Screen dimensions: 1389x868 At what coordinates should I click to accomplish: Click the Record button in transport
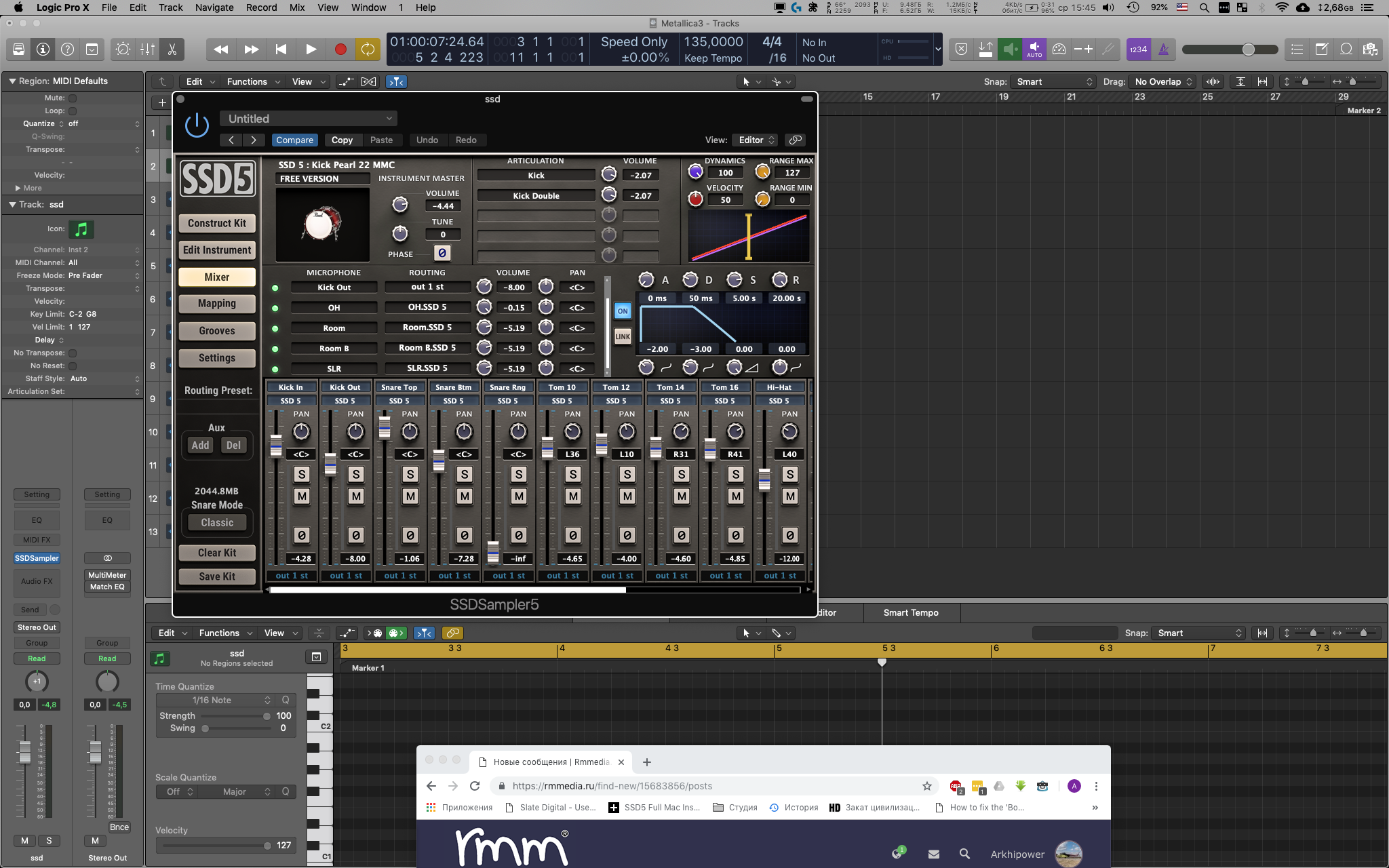point(340,49)
